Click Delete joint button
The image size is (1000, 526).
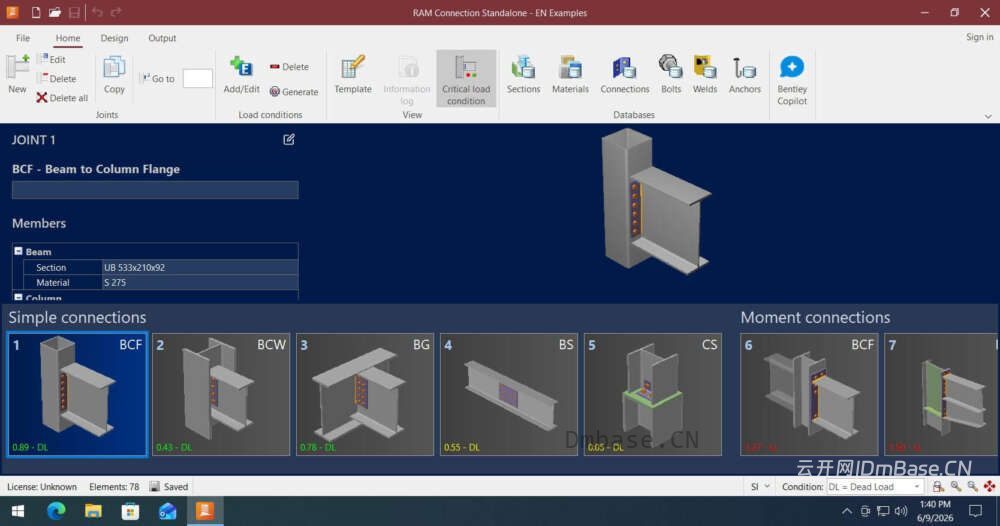click(x=56, y=78)
